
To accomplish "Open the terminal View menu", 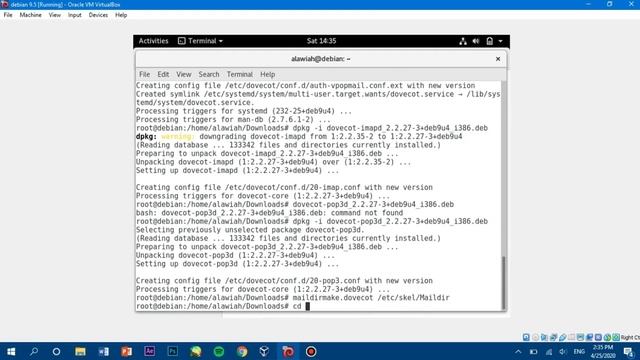I will coord(184,74).
